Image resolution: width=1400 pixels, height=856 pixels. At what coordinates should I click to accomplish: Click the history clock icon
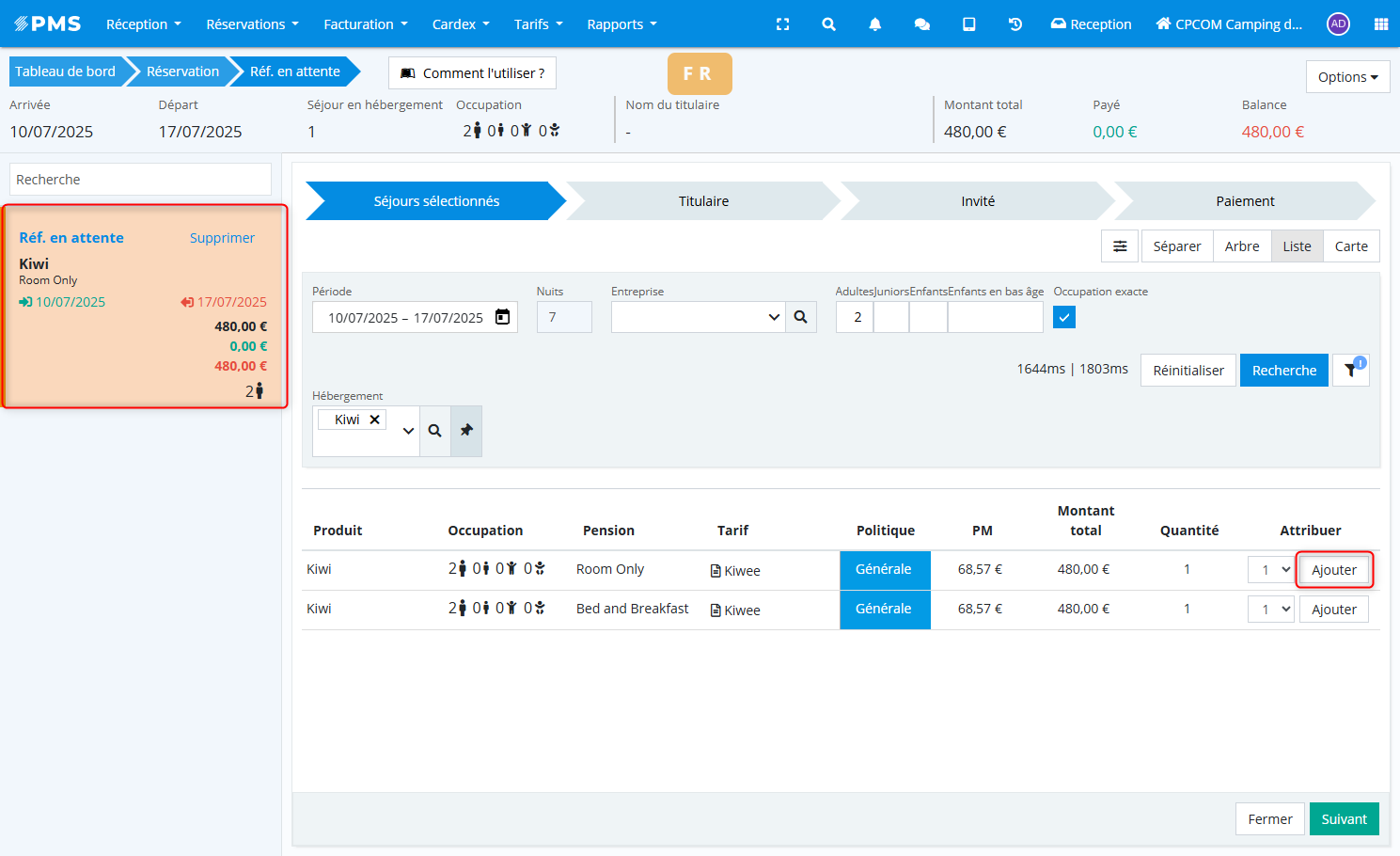1015,24
